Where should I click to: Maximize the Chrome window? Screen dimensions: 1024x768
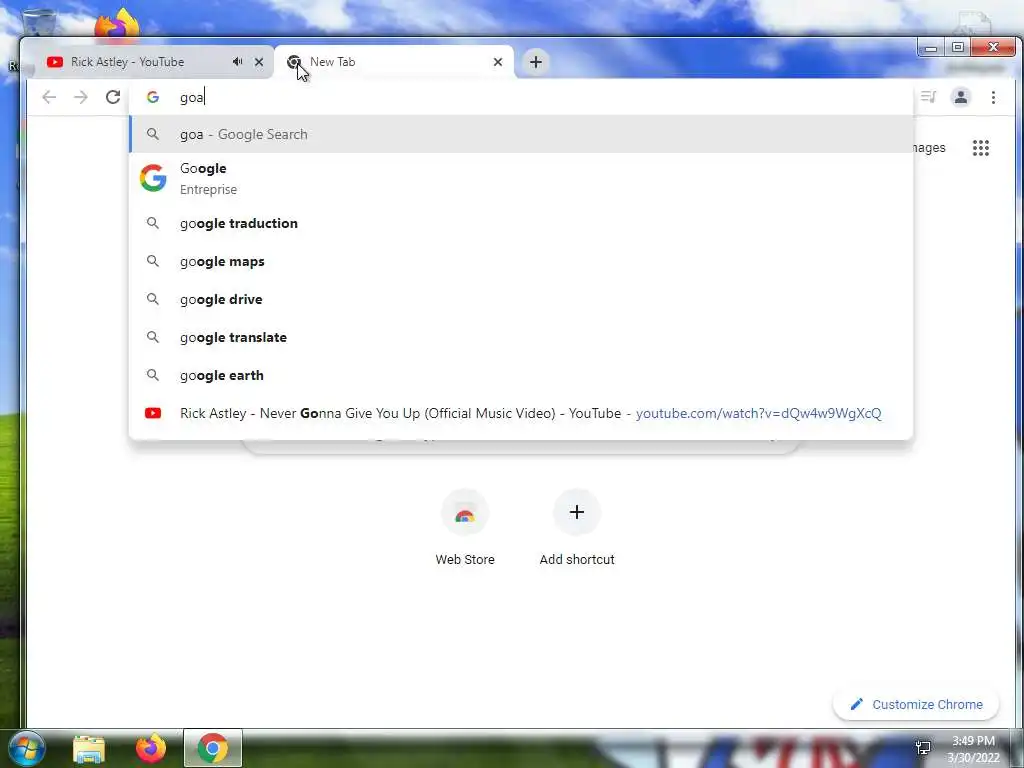(958, 48)
